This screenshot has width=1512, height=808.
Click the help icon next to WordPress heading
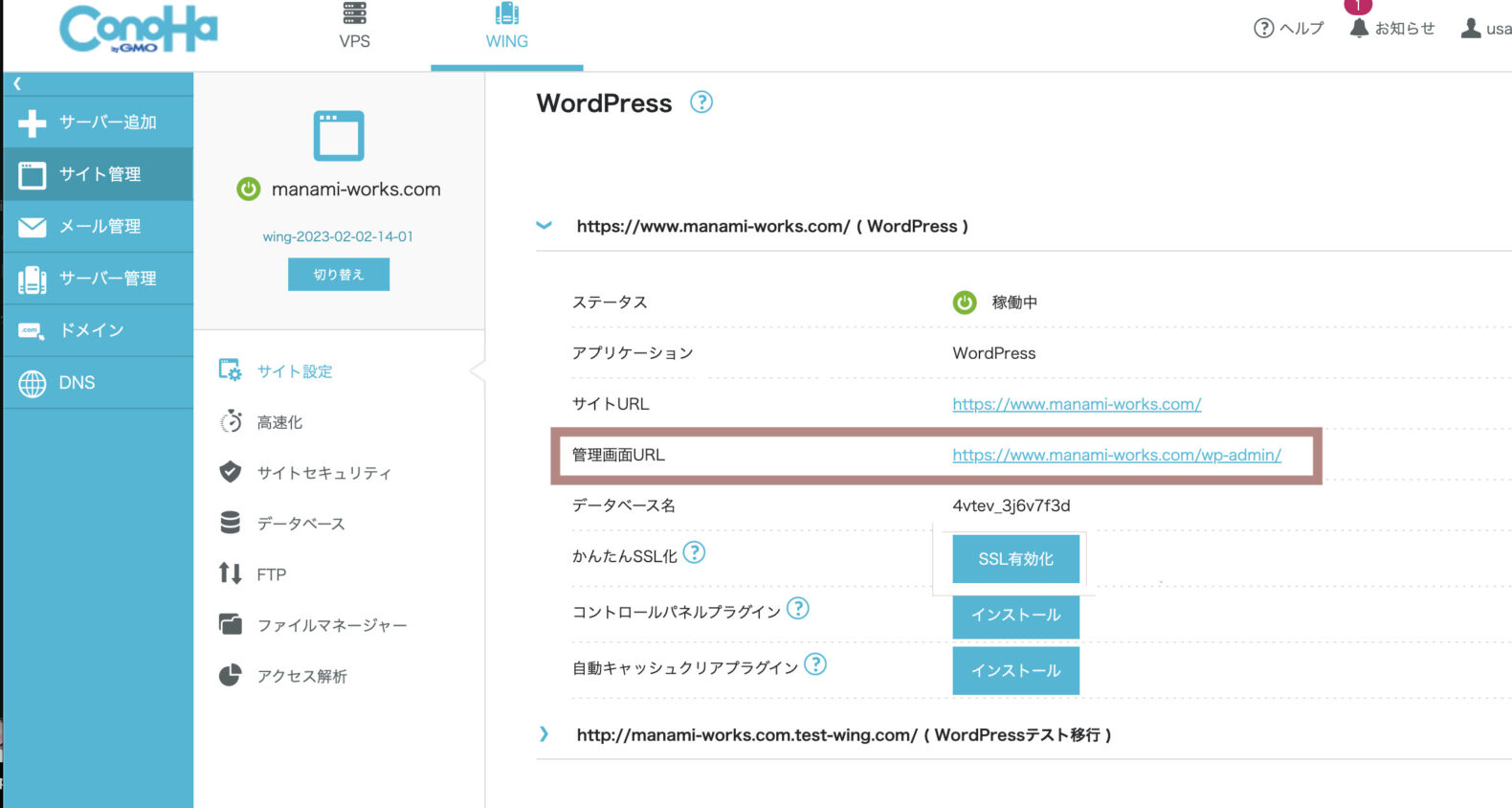(x=701, y=102)
